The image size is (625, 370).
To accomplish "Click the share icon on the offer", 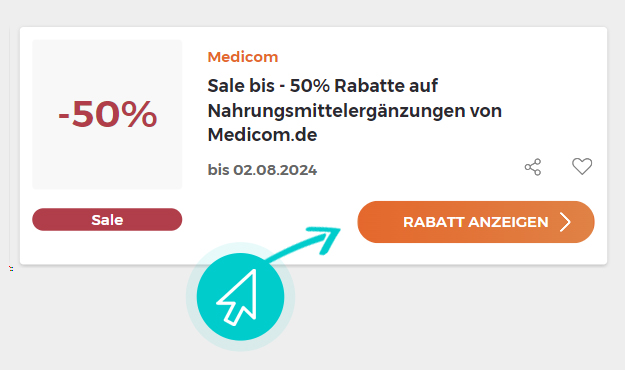I will 533,167.
